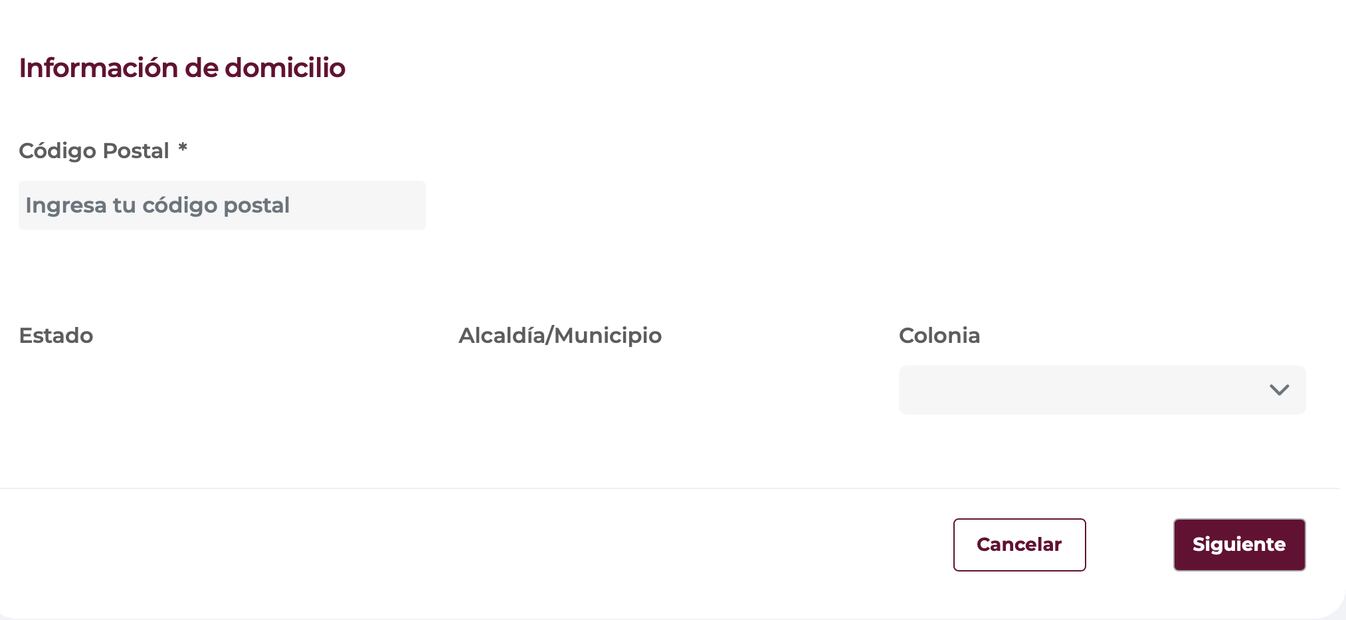The image size is (1346, 620).
Task: Click the "Ingresa tu código postal" placeholder
Action: pyautogui.click(x=157, y=205)
